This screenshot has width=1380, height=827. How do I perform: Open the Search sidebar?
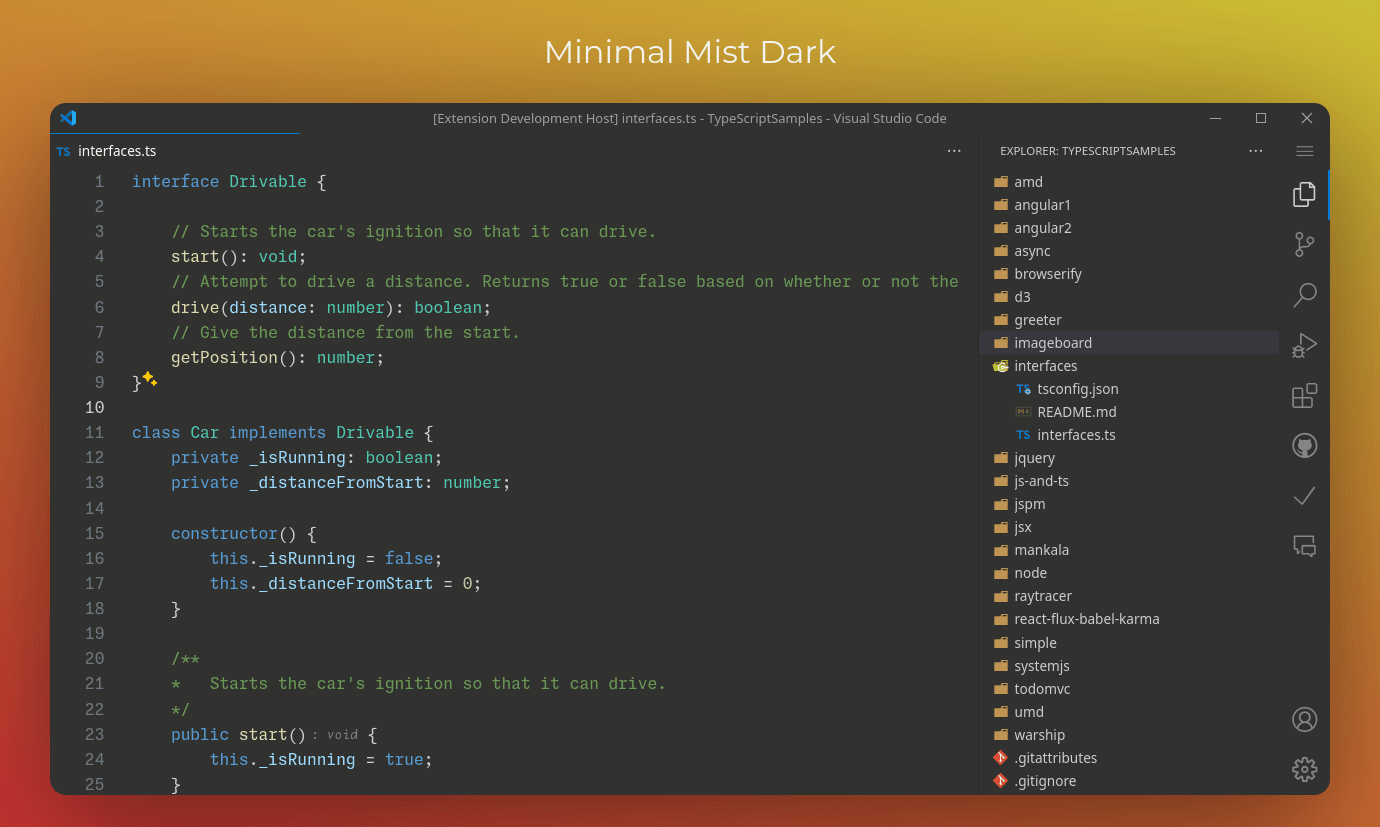pos(1304,295)
